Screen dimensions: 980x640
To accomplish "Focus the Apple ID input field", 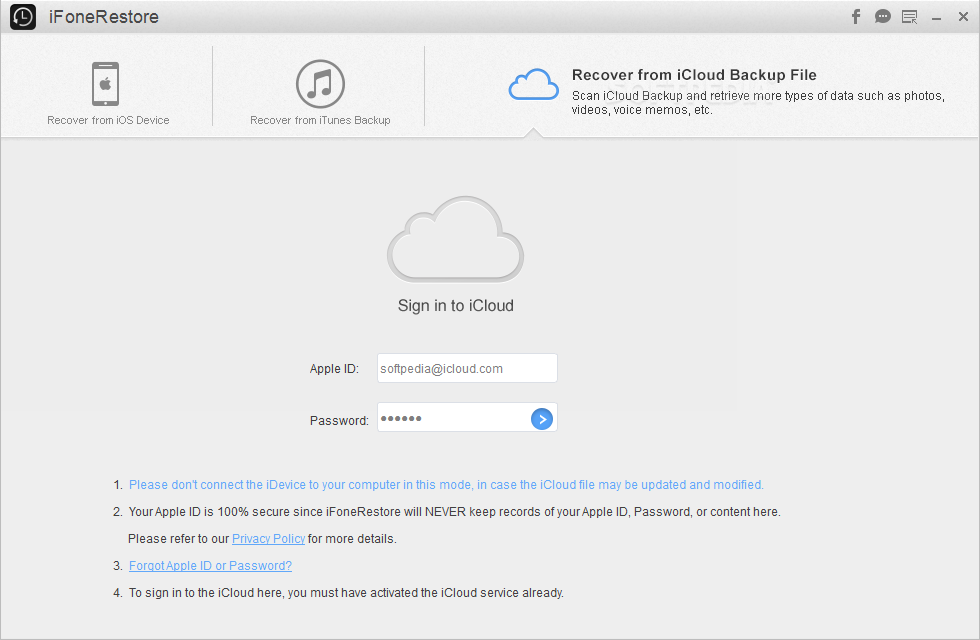I will click(x=467, y=368).
